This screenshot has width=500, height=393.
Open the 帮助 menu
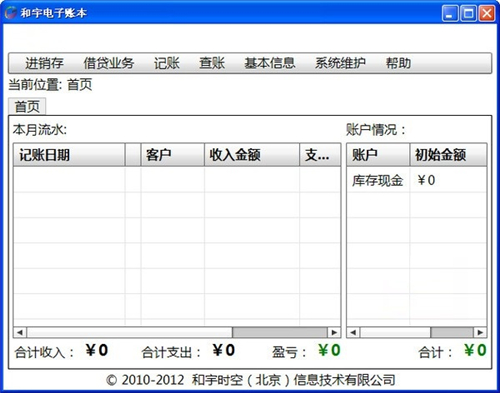tap(398, 63)
